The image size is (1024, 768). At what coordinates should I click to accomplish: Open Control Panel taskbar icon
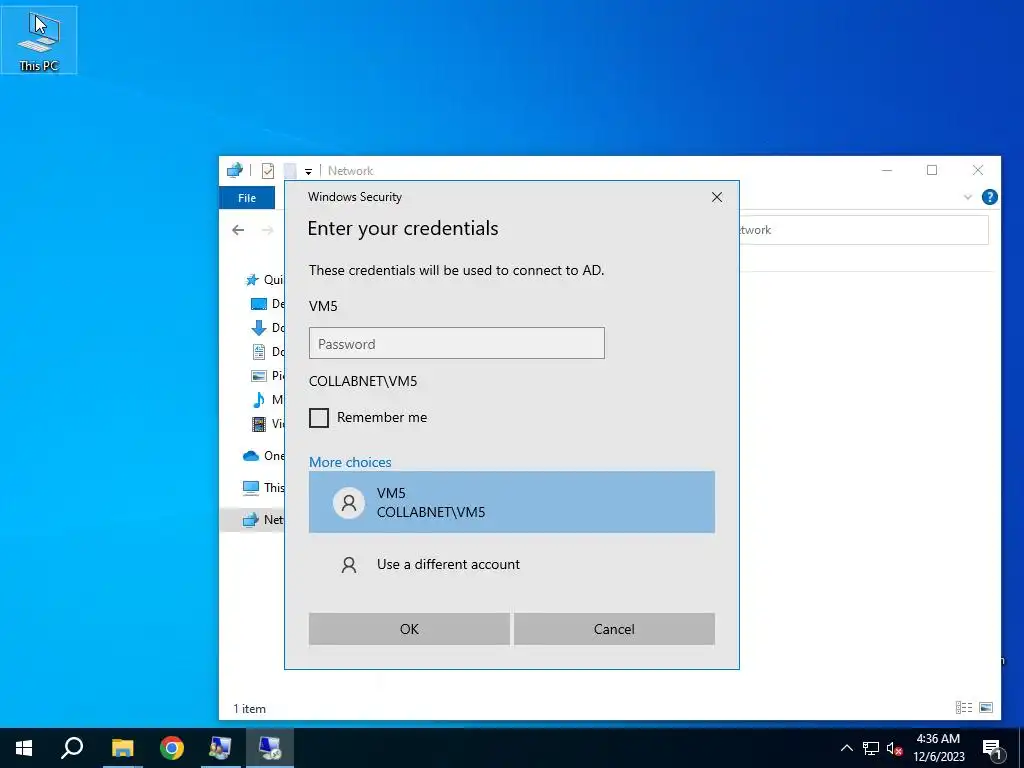click(220, 748)
